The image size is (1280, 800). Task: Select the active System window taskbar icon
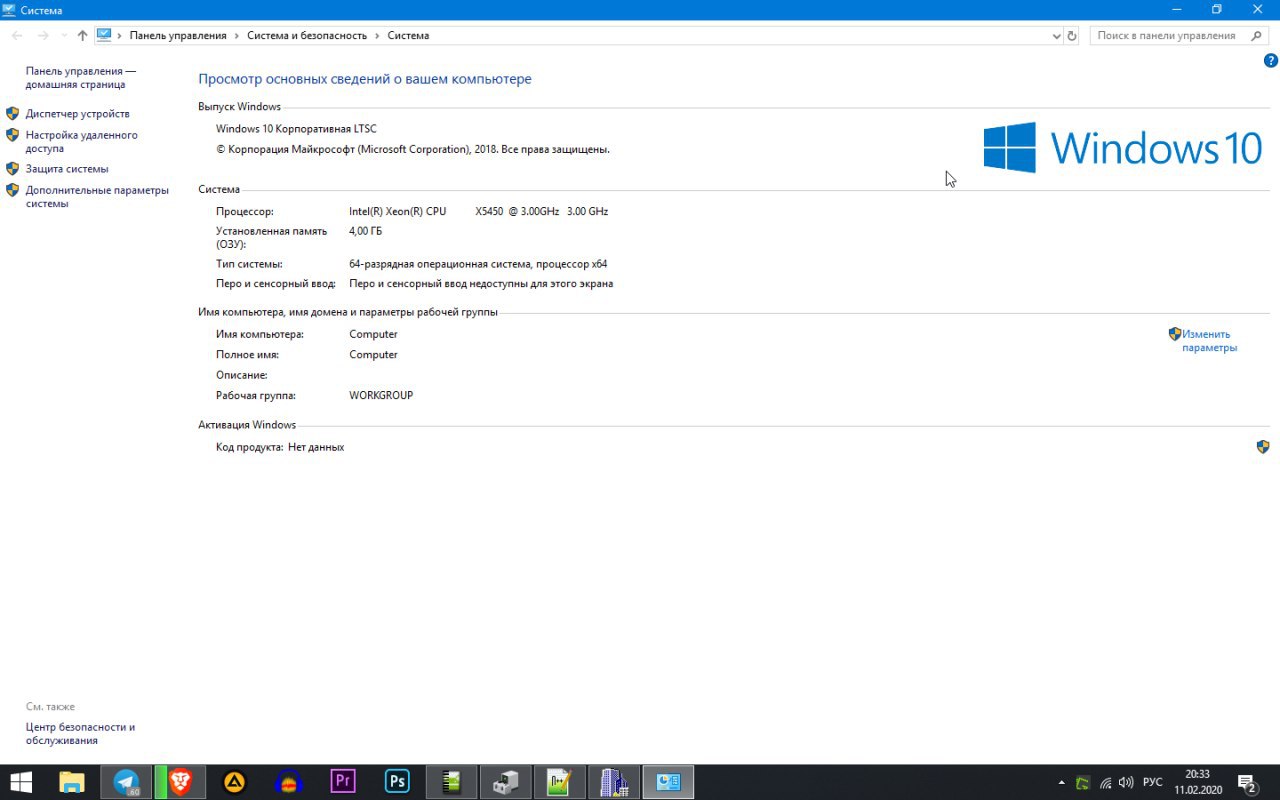pos(668,781)
